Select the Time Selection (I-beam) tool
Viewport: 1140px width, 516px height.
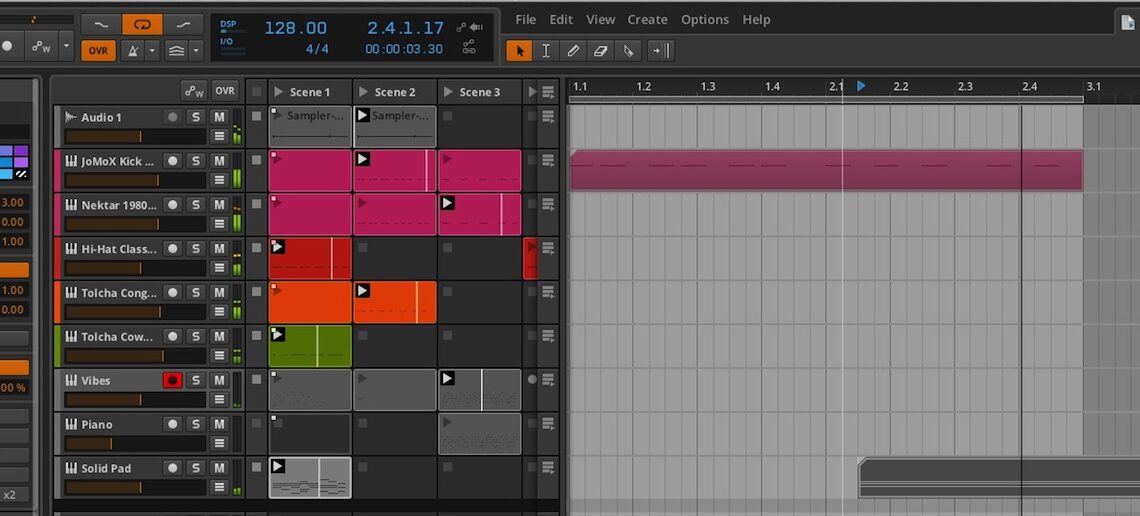point(546,50)
